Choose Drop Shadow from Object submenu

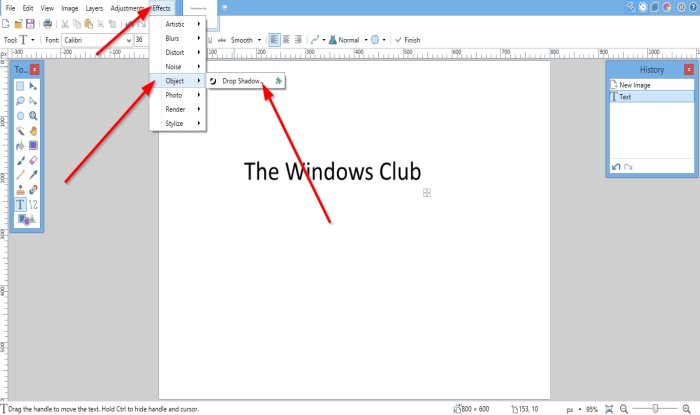[x=246, y=81]
